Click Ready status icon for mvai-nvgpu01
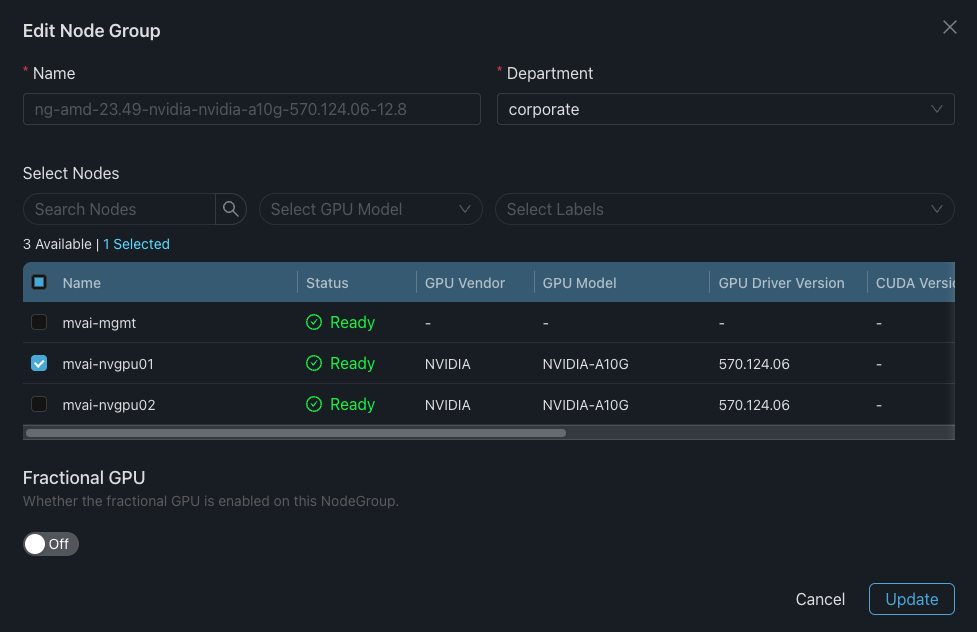The width and height of the screenshot is (977, 632). 314,364
